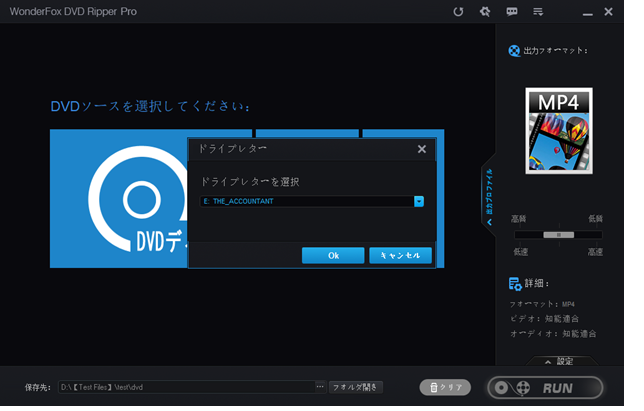644x411 pixels.
Task: Open the menu list icon in title bar
Action: tap(538, 12)
